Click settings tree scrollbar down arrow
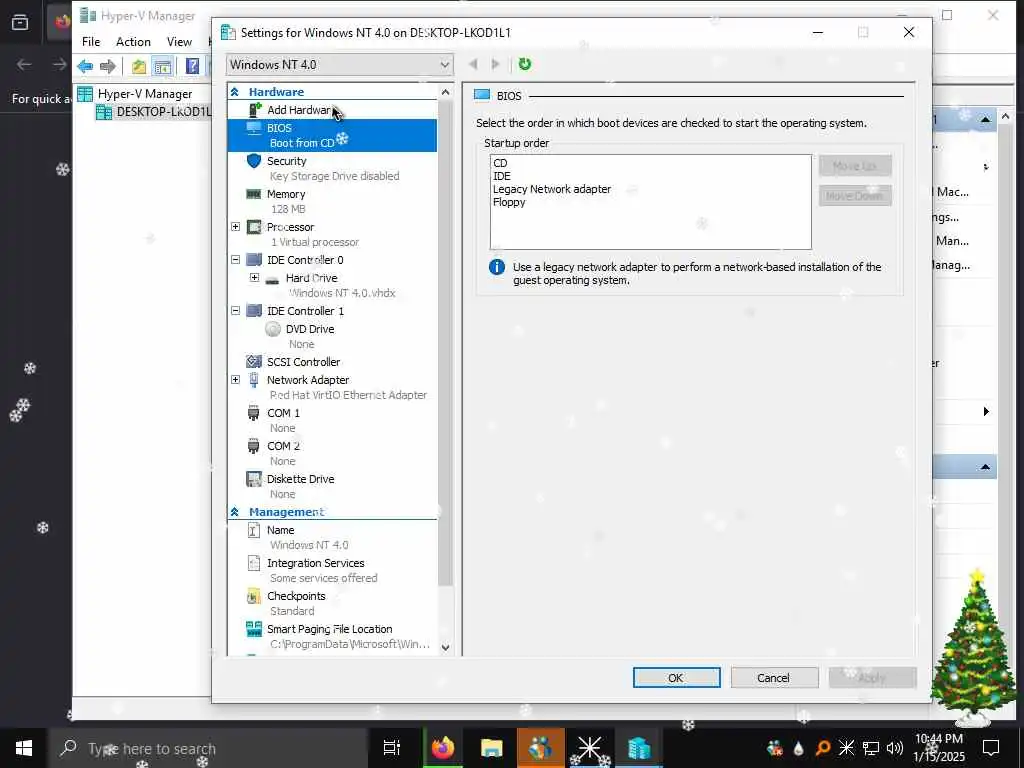Image resolution: width=1024 pixels, height=768 pixels. coord(445,648)
